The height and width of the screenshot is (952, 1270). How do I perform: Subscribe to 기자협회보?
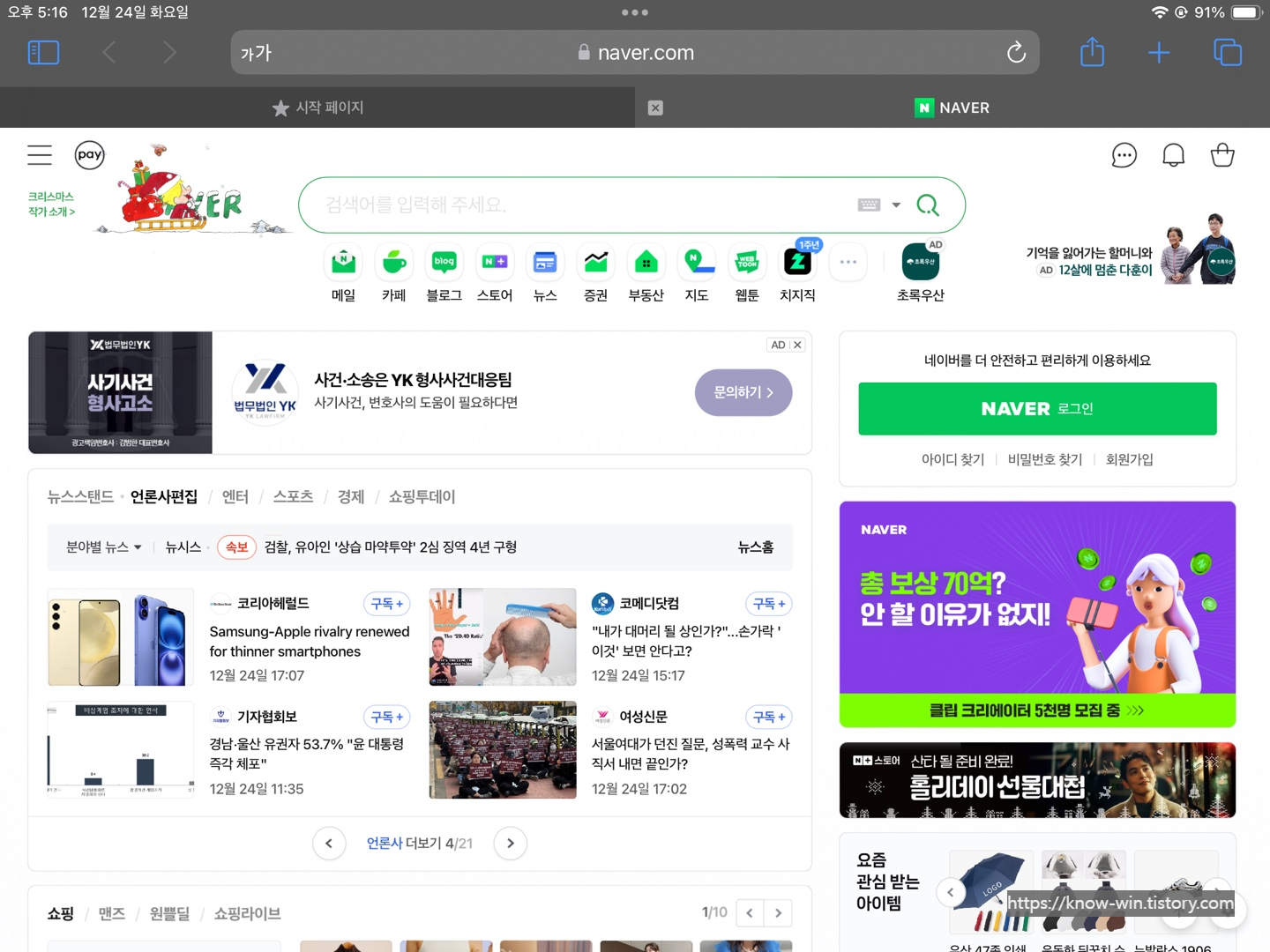[x=387, y=718]
